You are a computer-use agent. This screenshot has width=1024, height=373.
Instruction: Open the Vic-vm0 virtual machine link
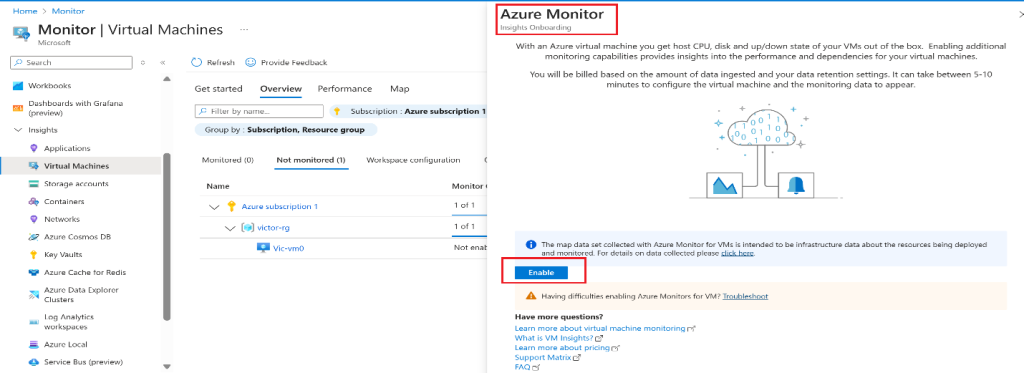coord(288,248)
